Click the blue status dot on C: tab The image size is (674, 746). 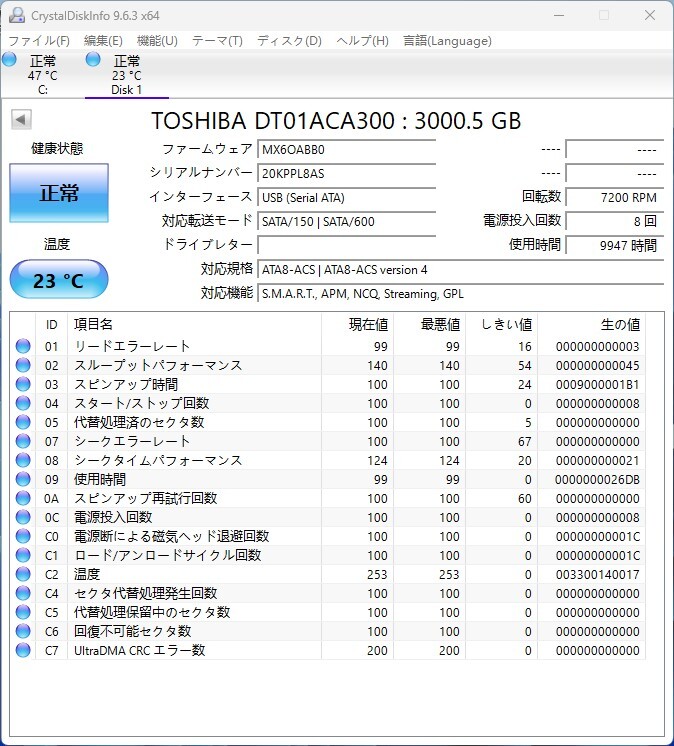pyautogui.click(x=9, y=59)
